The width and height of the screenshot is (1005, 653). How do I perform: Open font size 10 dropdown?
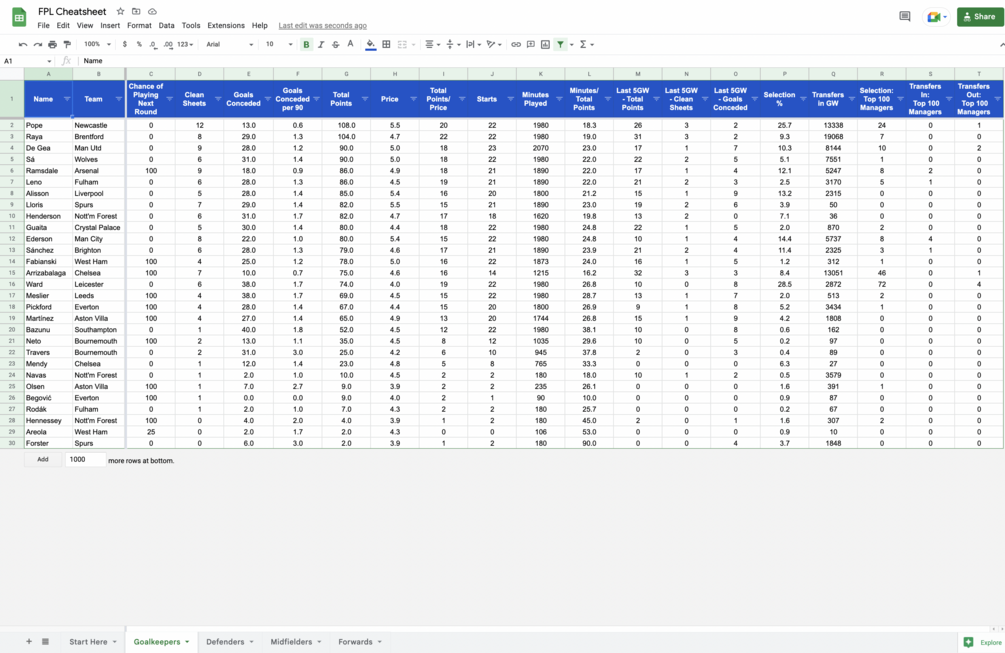(x=279, y=44)
